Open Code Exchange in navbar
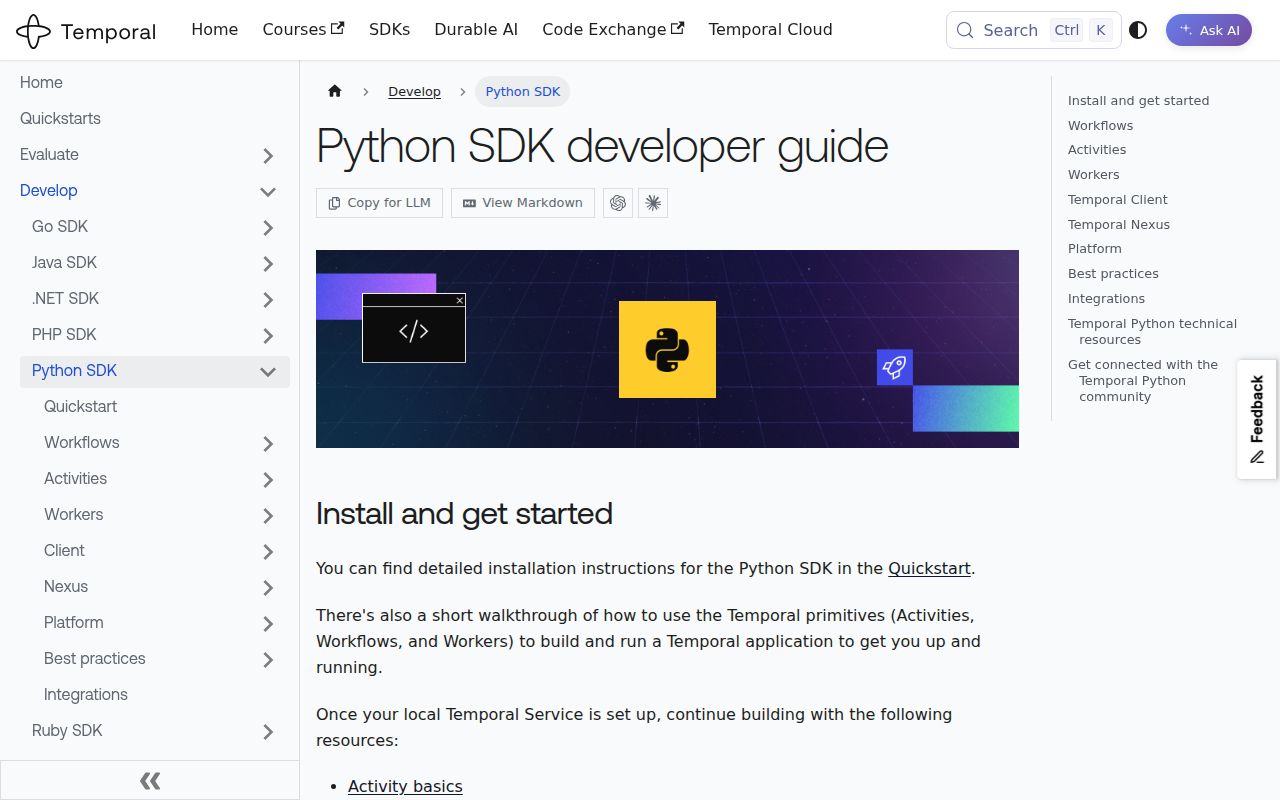 [613, 30]
